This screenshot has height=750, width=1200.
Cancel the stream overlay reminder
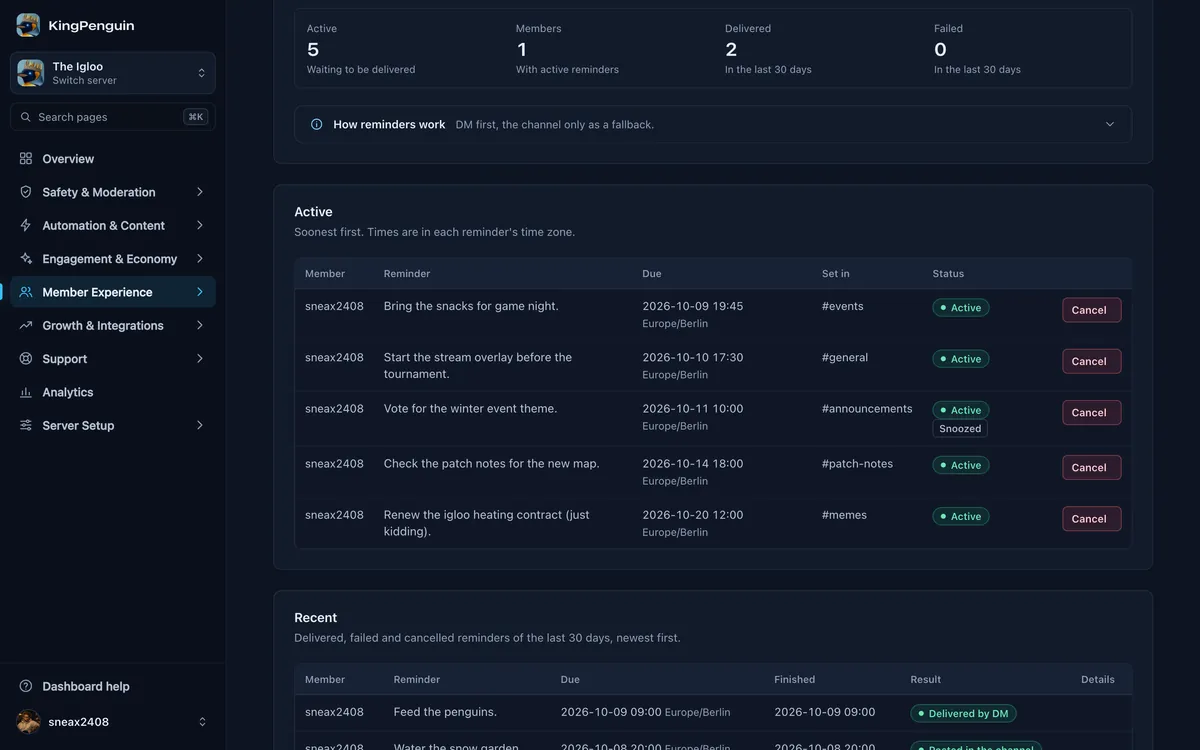point(1091,361)
